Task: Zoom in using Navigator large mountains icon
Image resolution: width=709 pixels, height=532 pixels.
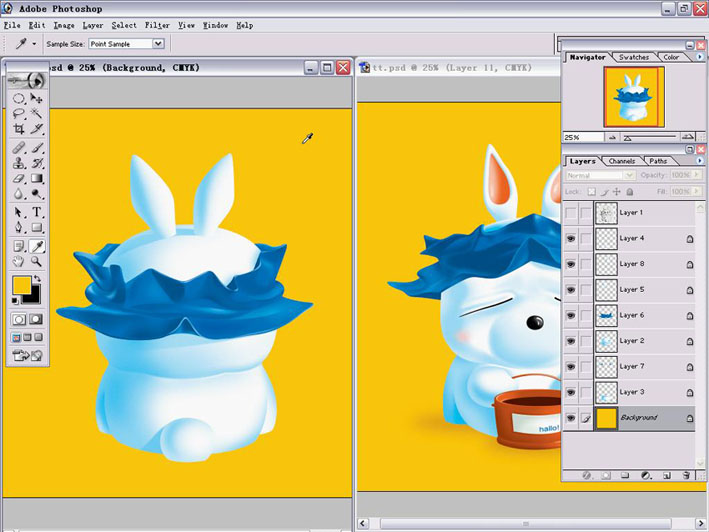Action: pyautogui.click(x=688, y=137)
